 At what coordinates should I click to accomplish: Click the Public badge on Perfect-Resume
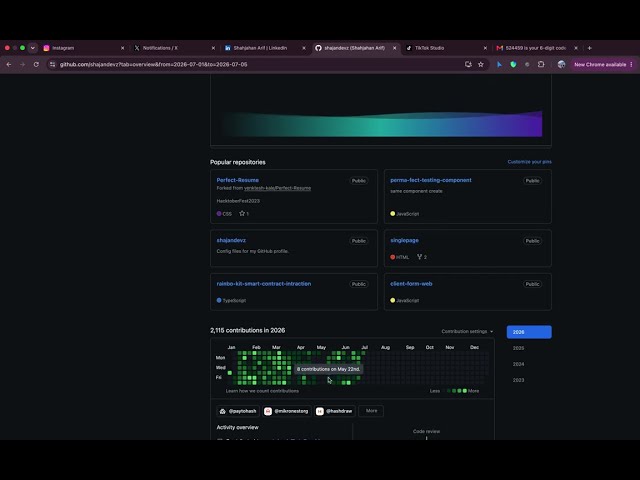coord(359,181)
